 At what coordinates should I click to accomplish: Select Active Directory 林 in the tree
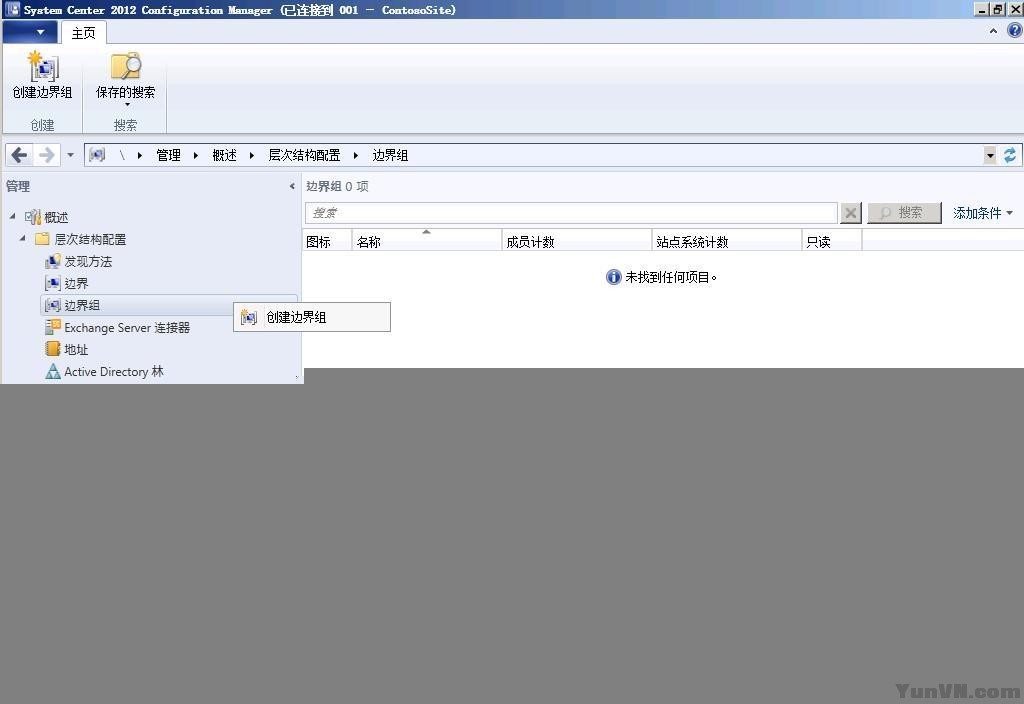(114, 372)
